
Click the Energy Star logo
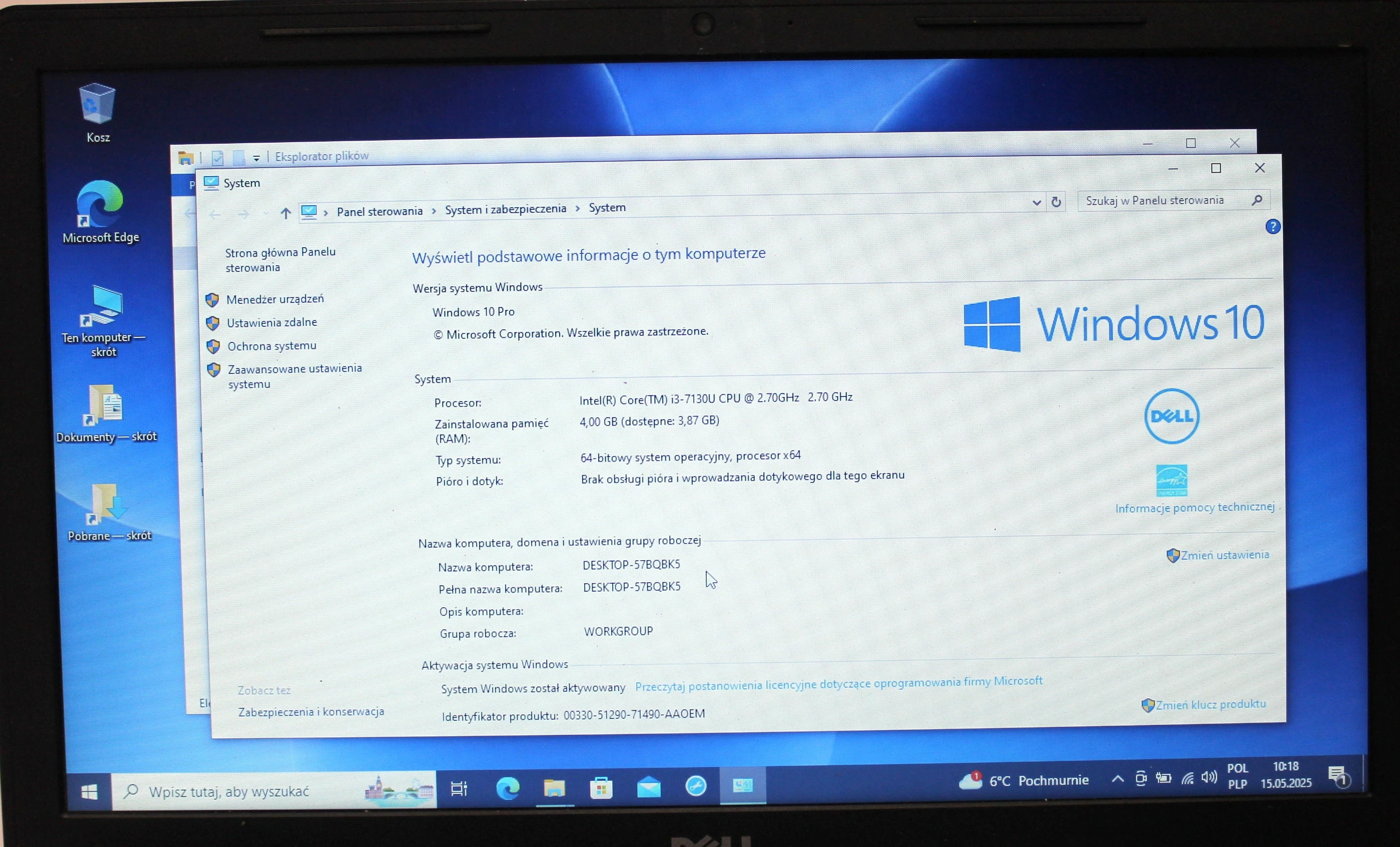pos(1171,480)
